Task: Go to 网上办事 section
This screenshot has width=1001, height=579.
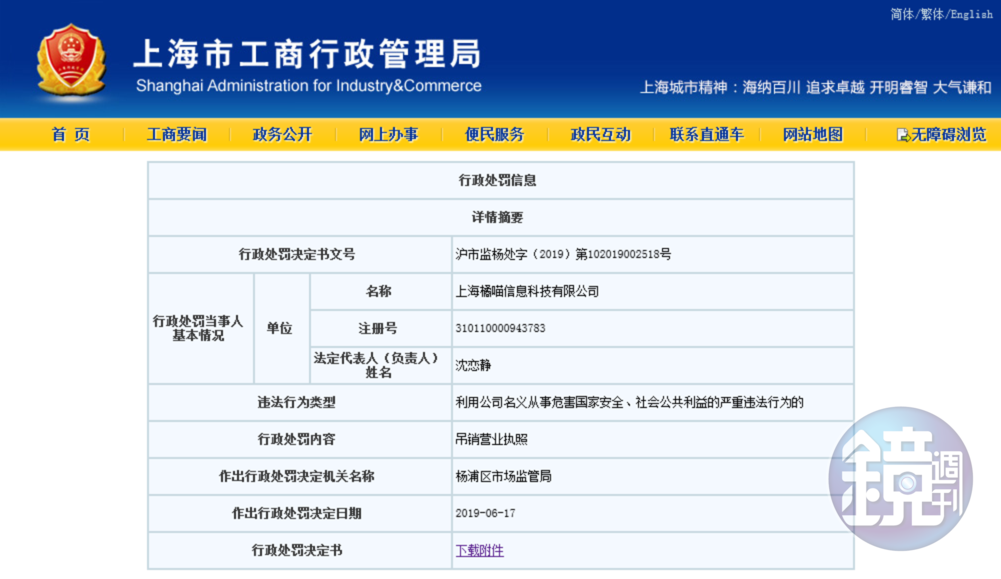Action: [388, 135]
